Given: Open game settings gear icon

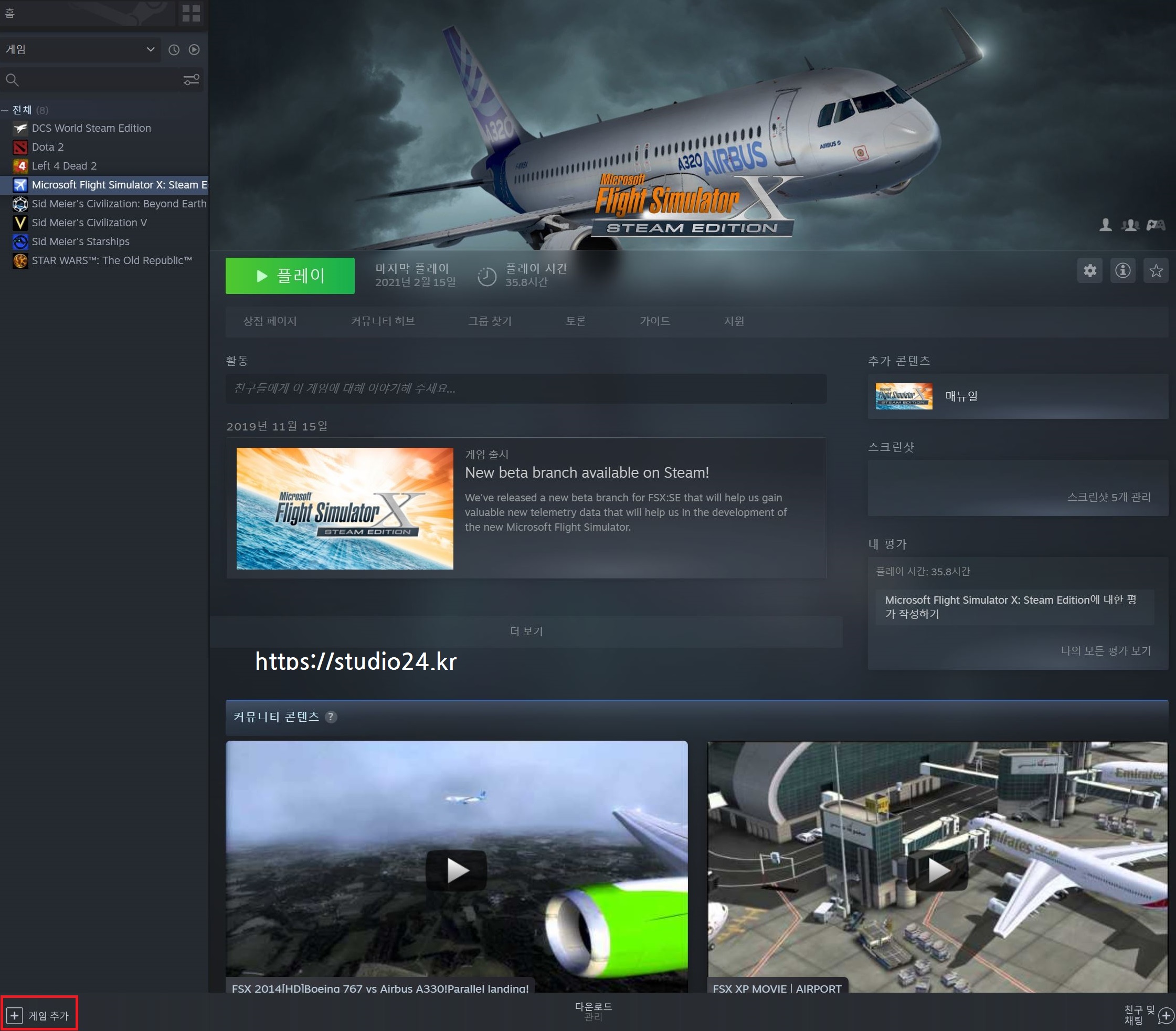Looking at the screenshot, I should tap(1089, 270).
